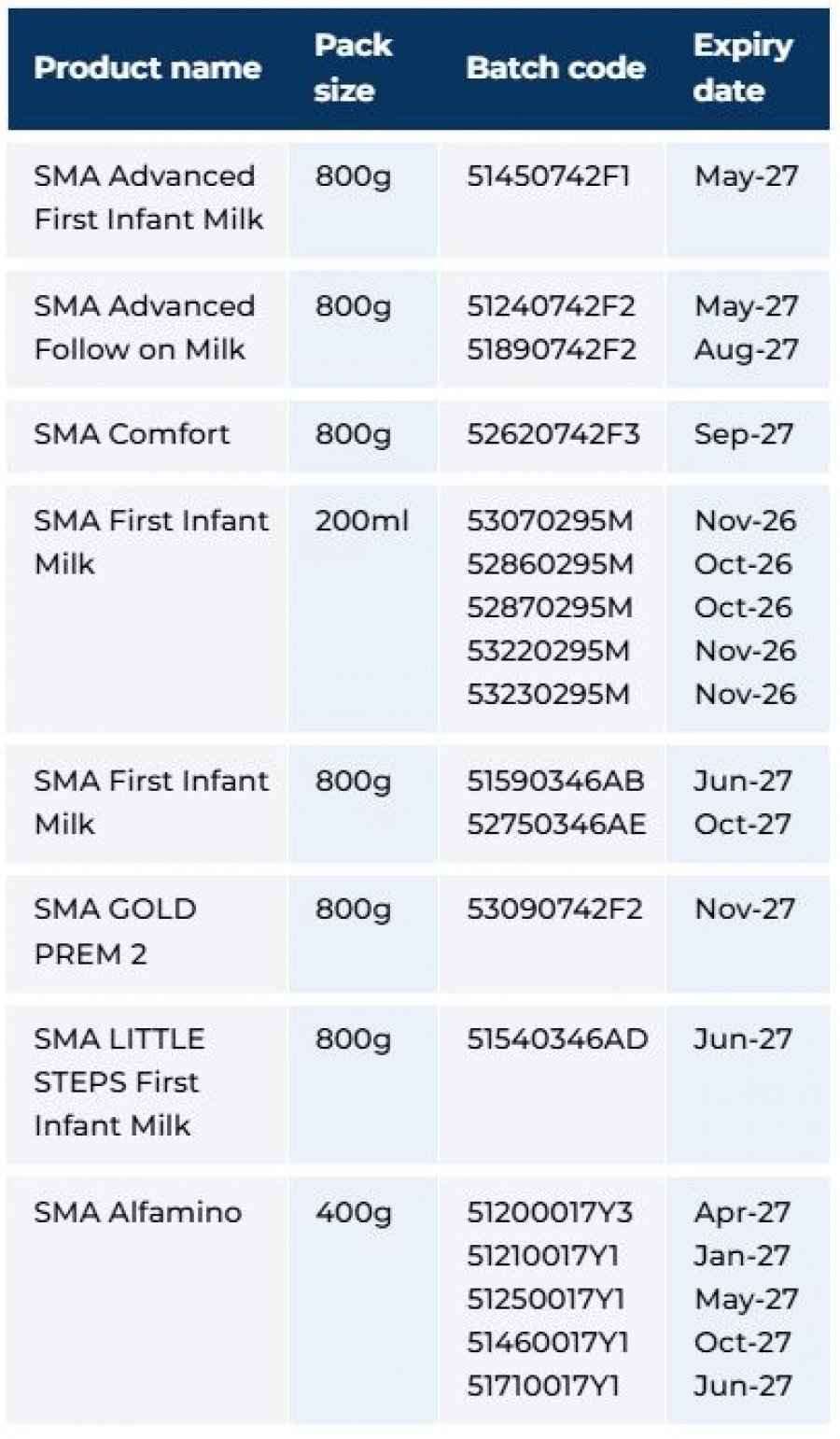This screenshot has width=840, height=1439.
Task: Click the 400g pack size cell
Action: click(353, 1213)
